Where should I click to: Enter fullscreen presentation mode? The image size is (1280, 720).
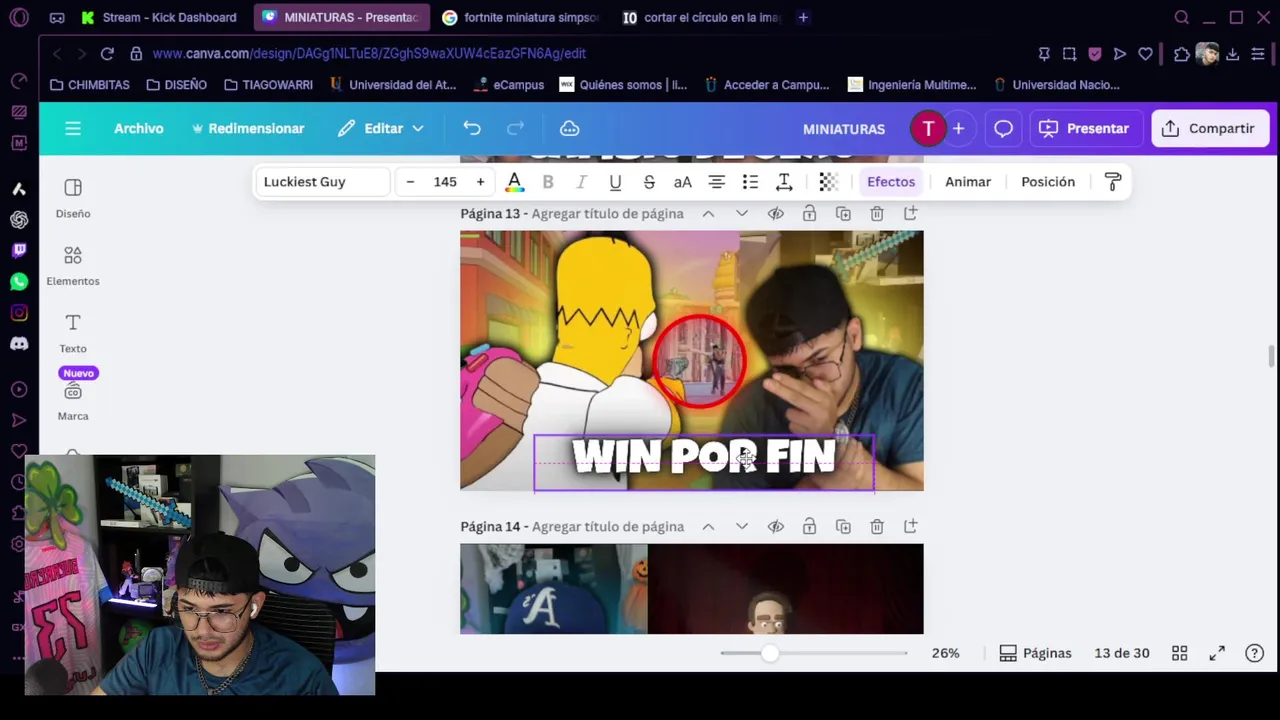1217,653
